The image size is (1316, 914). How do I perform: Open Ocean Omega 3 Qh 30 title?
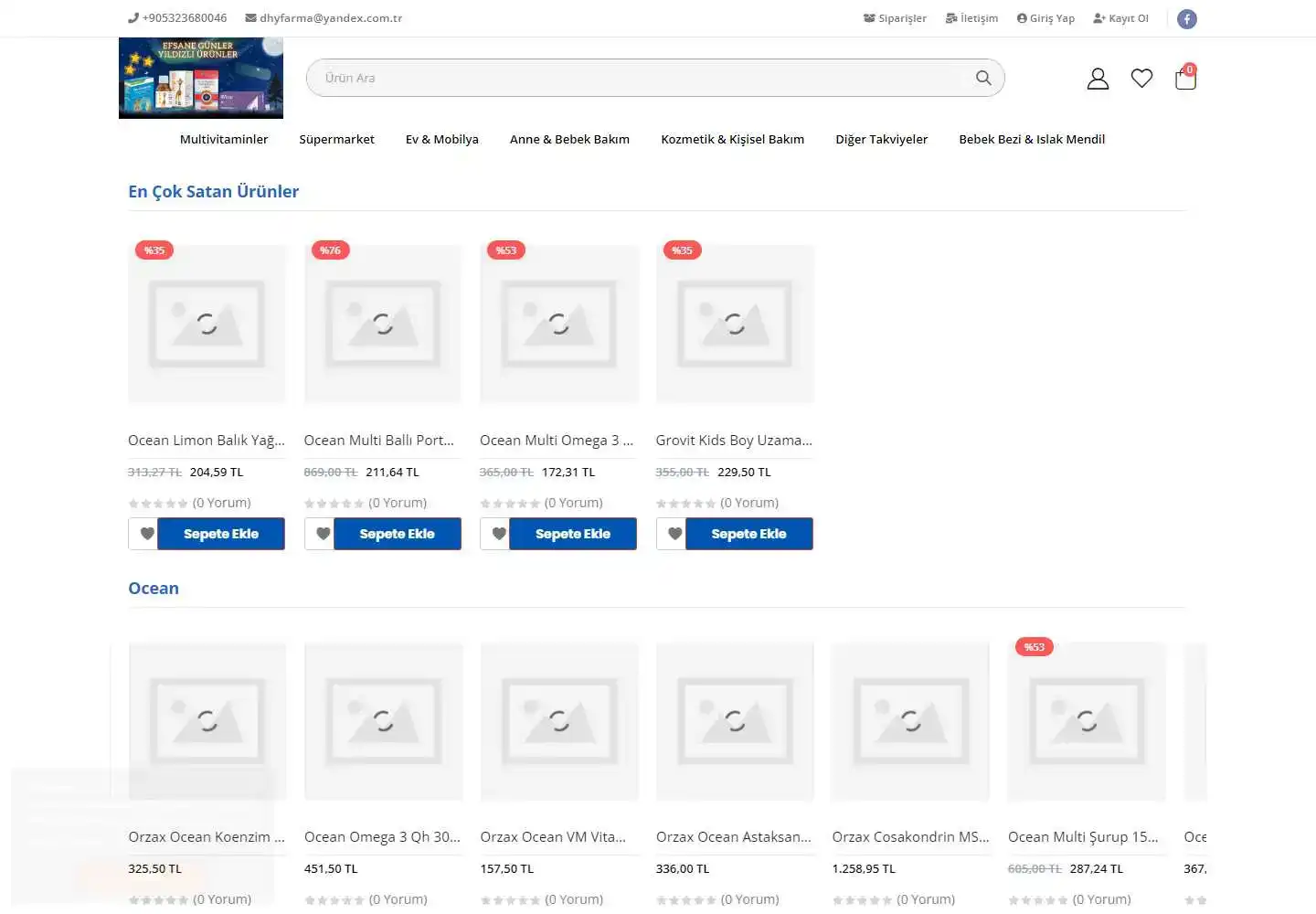pyautogui.click(x=382, y=837)
